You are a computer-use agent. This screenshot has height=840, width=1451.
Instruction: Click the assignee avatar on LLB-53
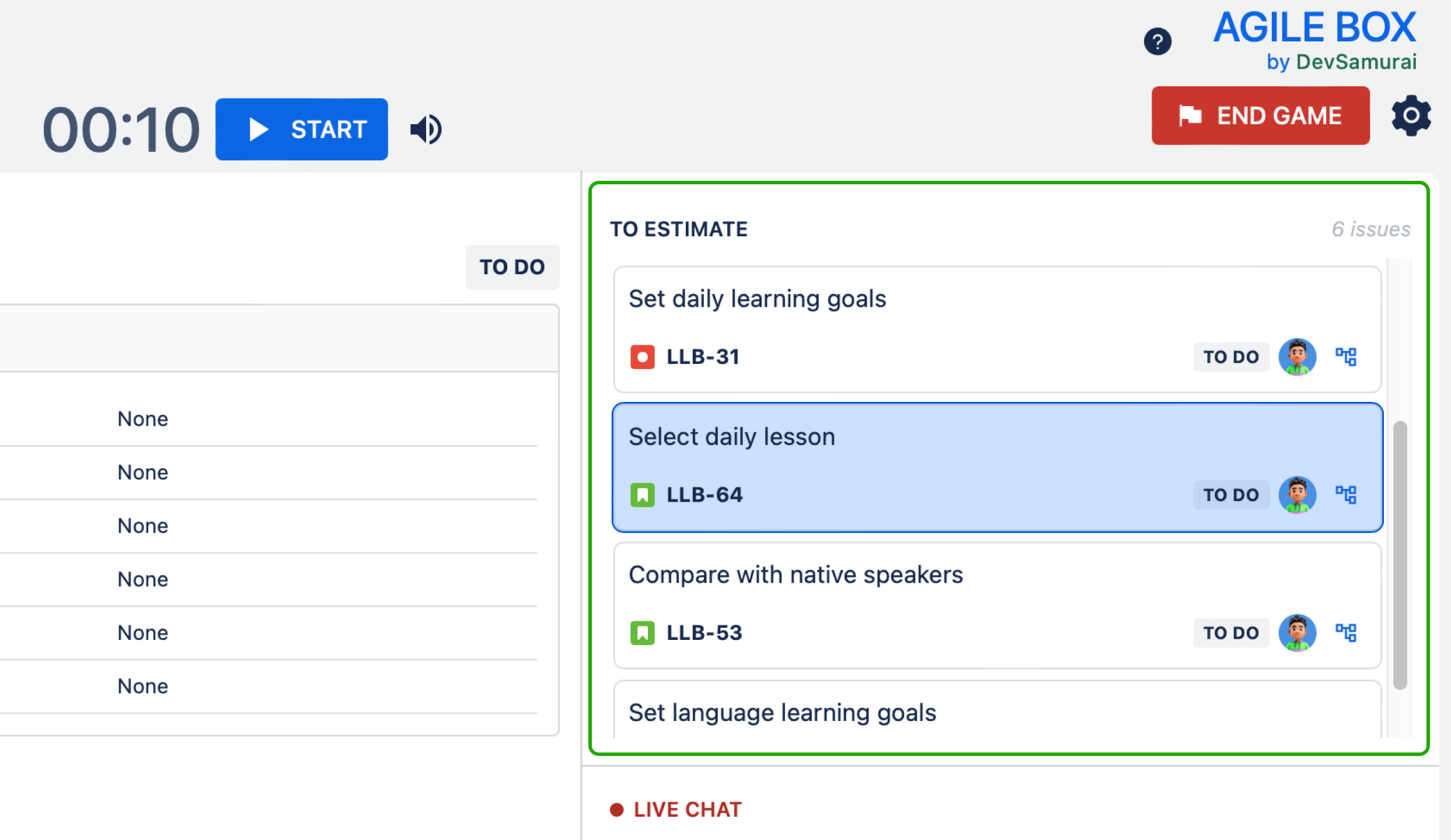[x=1297, y=632]
